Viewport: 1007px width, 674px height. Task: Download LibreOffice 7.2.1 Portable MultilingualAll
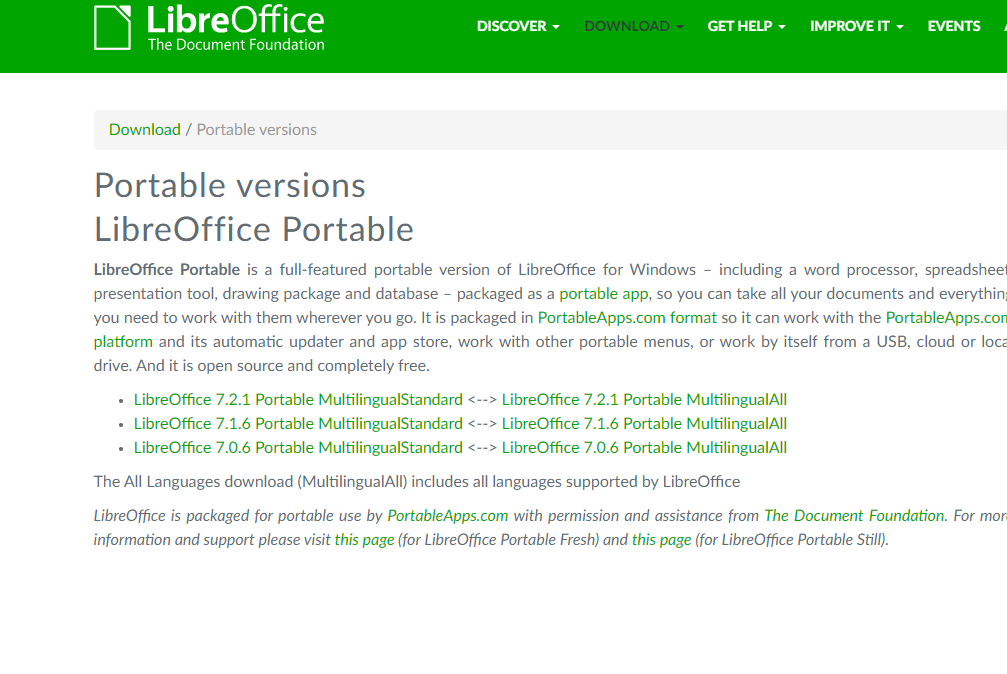coord(644,400)
